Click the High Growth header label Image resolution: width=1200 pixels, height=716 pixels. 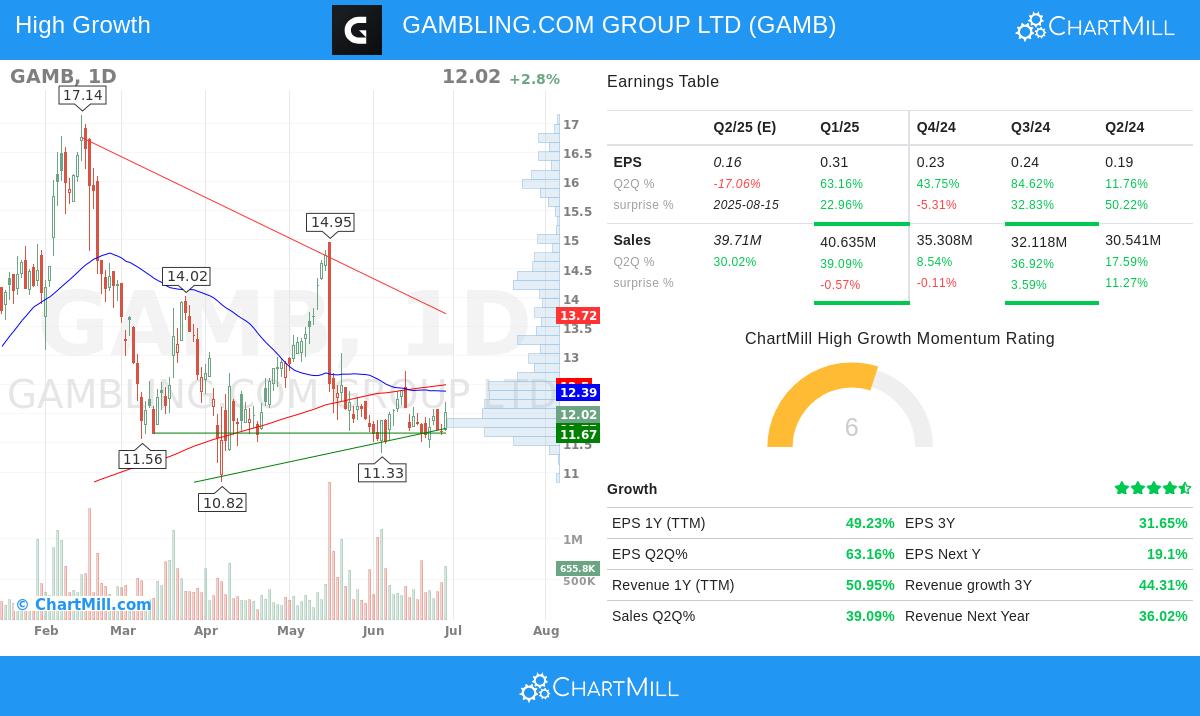coord(83,25)
